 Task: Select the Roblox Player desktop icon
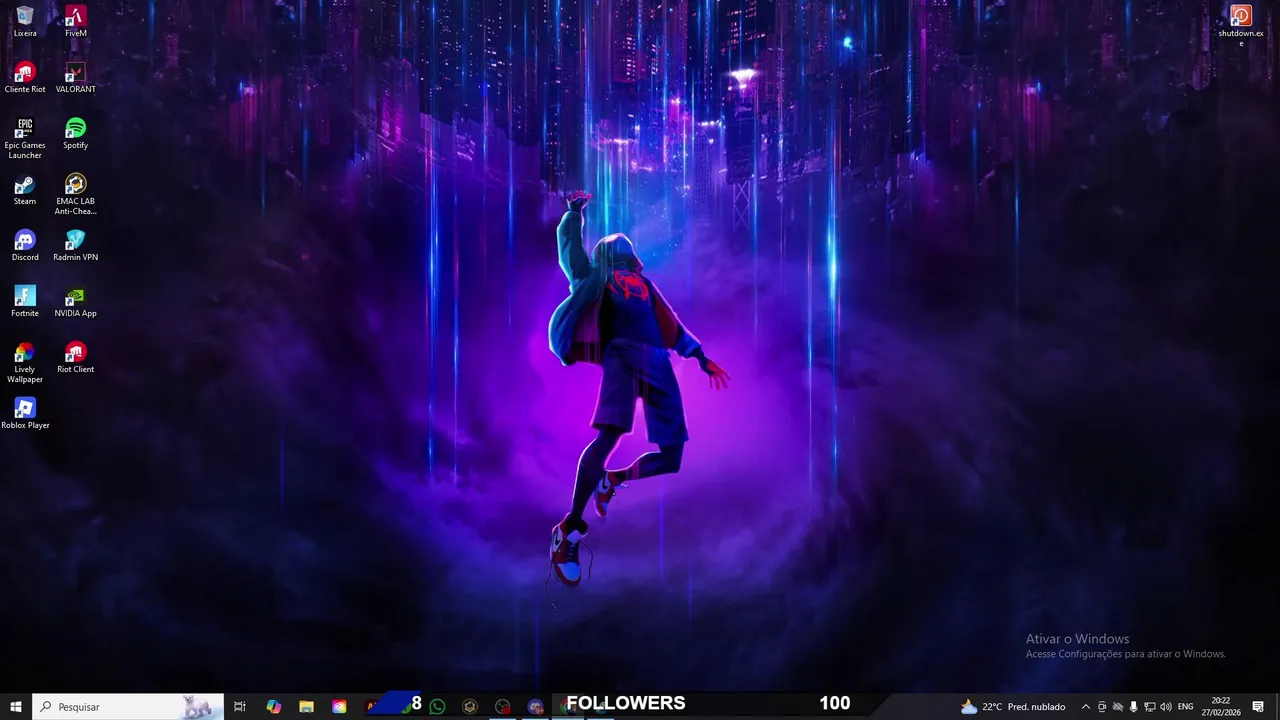pos(25,414)
